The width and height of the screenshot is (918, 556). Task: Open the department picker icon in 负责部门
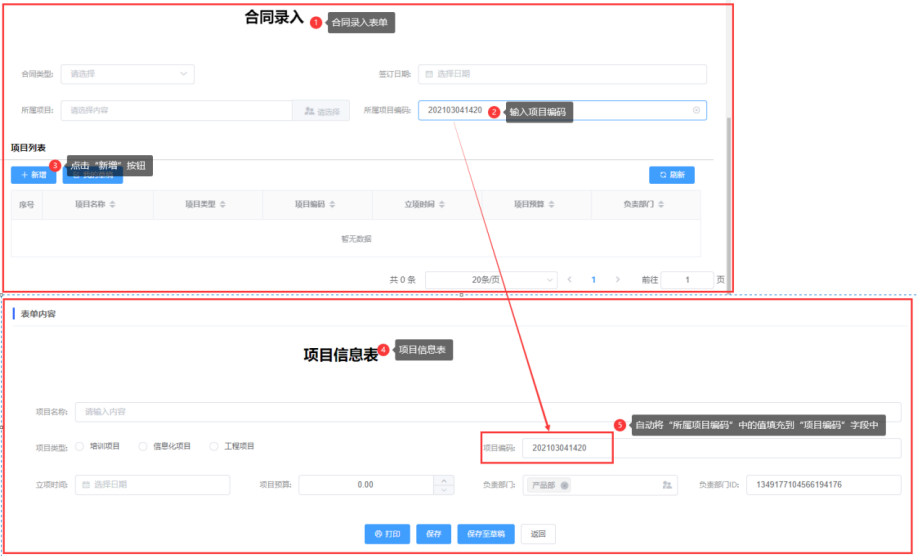click(x=667, y=485)
